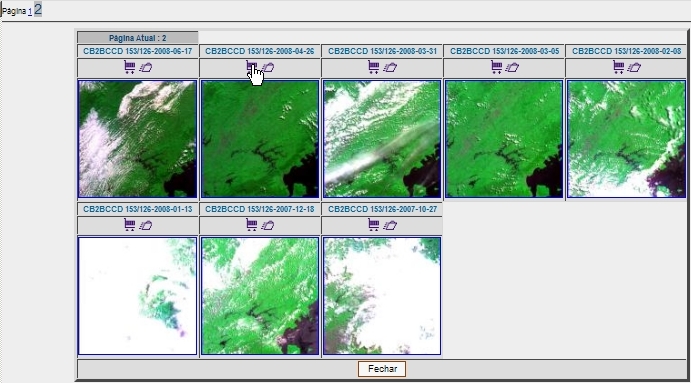The width and height of the screenshot is (691, 383).
Task: Go to results page 1
Action: tap(30, 12)
